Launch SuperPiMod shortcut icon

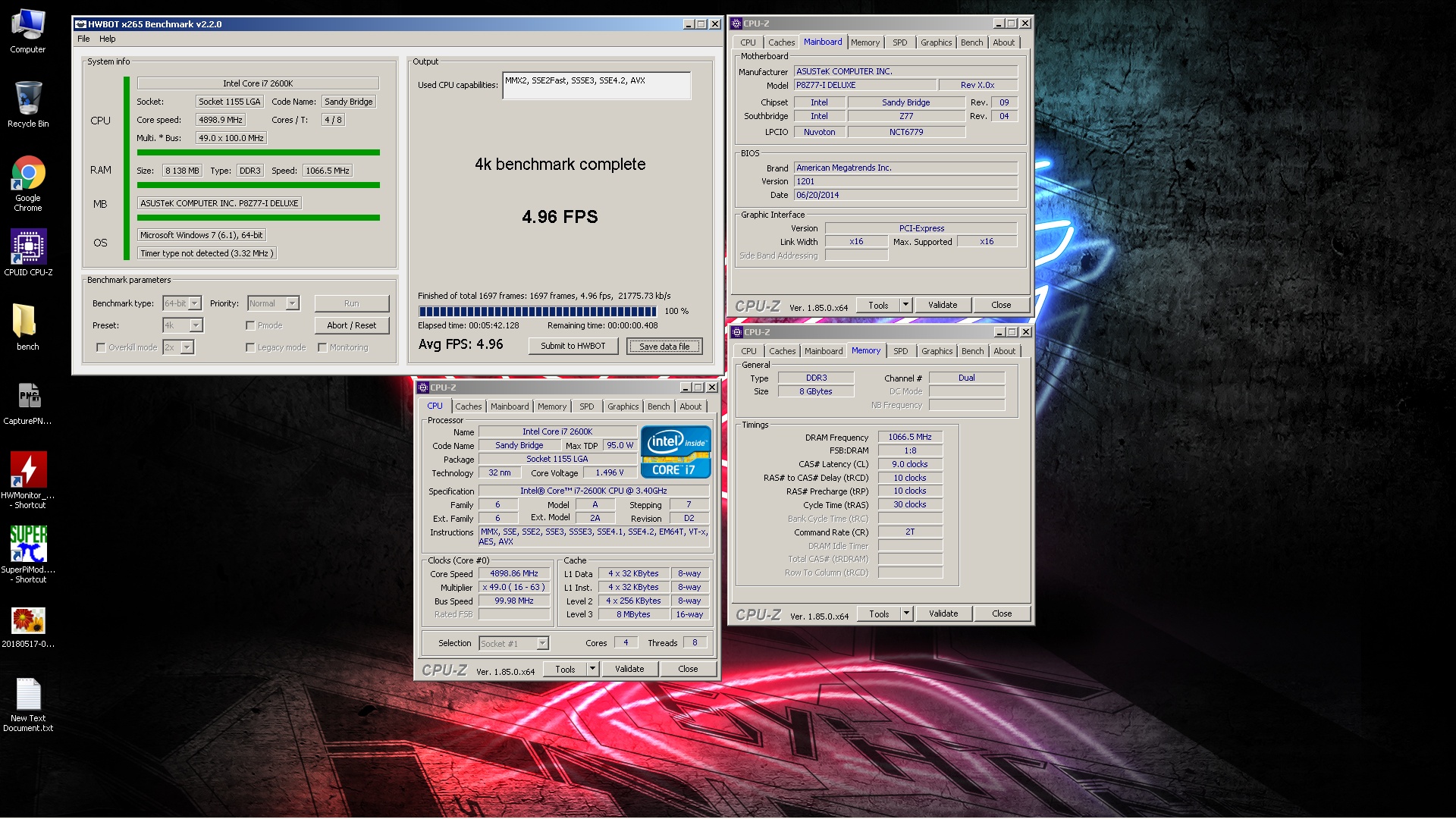point(28,554)
